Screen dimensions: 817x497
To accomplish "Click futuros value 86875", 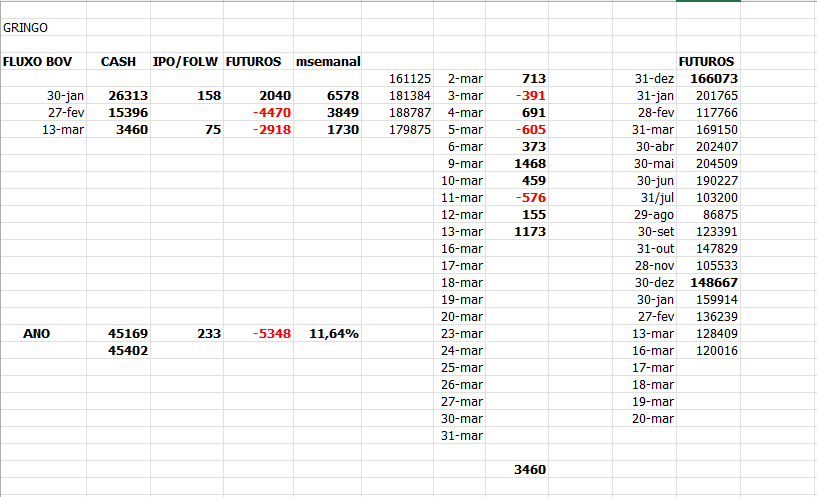I will [709, 215].
